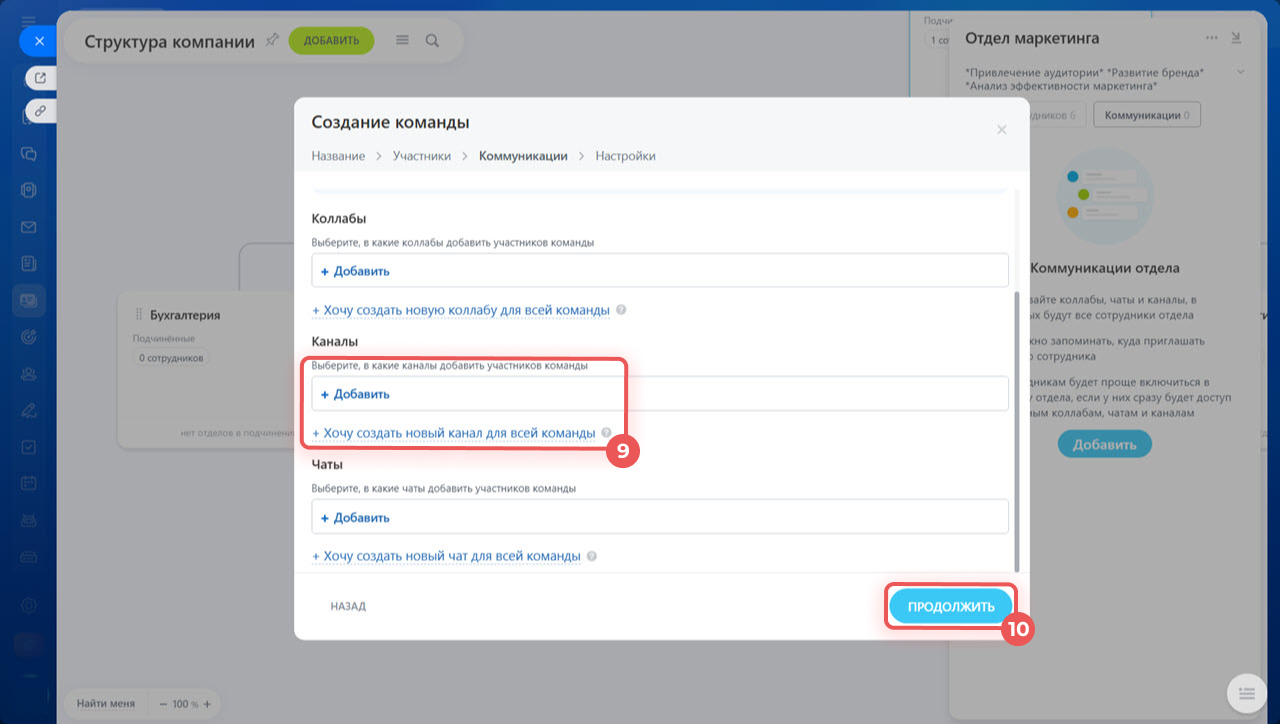Viewport: 1280px width, 724px height.
Task: Click the НАЗАД button
Action: point(348,606)
